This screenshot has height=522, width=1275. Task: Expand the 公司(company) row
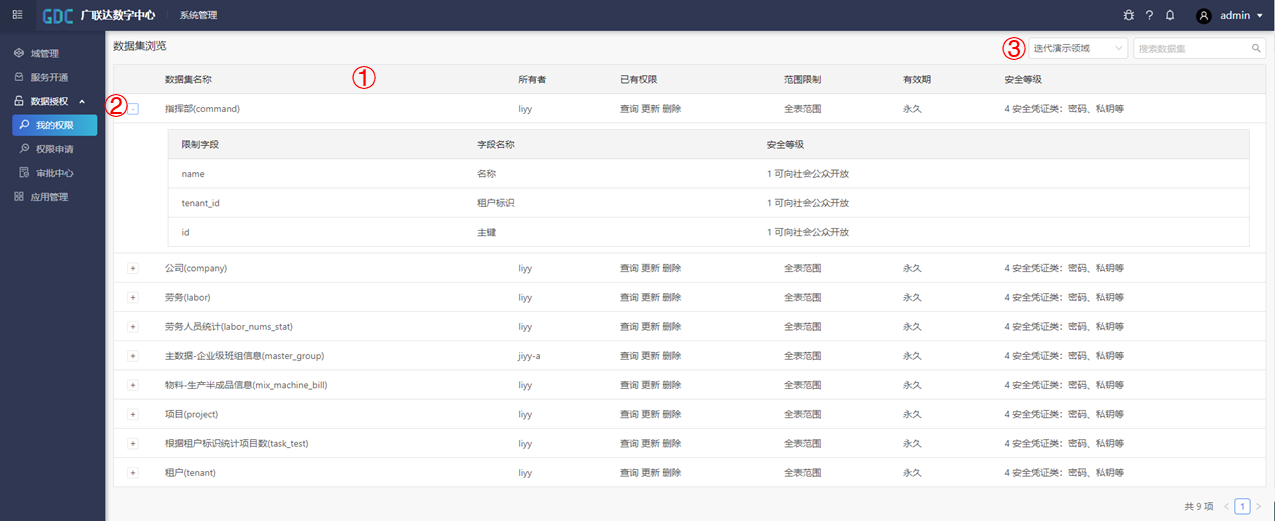pyautogui.click(x=133, y=269)
